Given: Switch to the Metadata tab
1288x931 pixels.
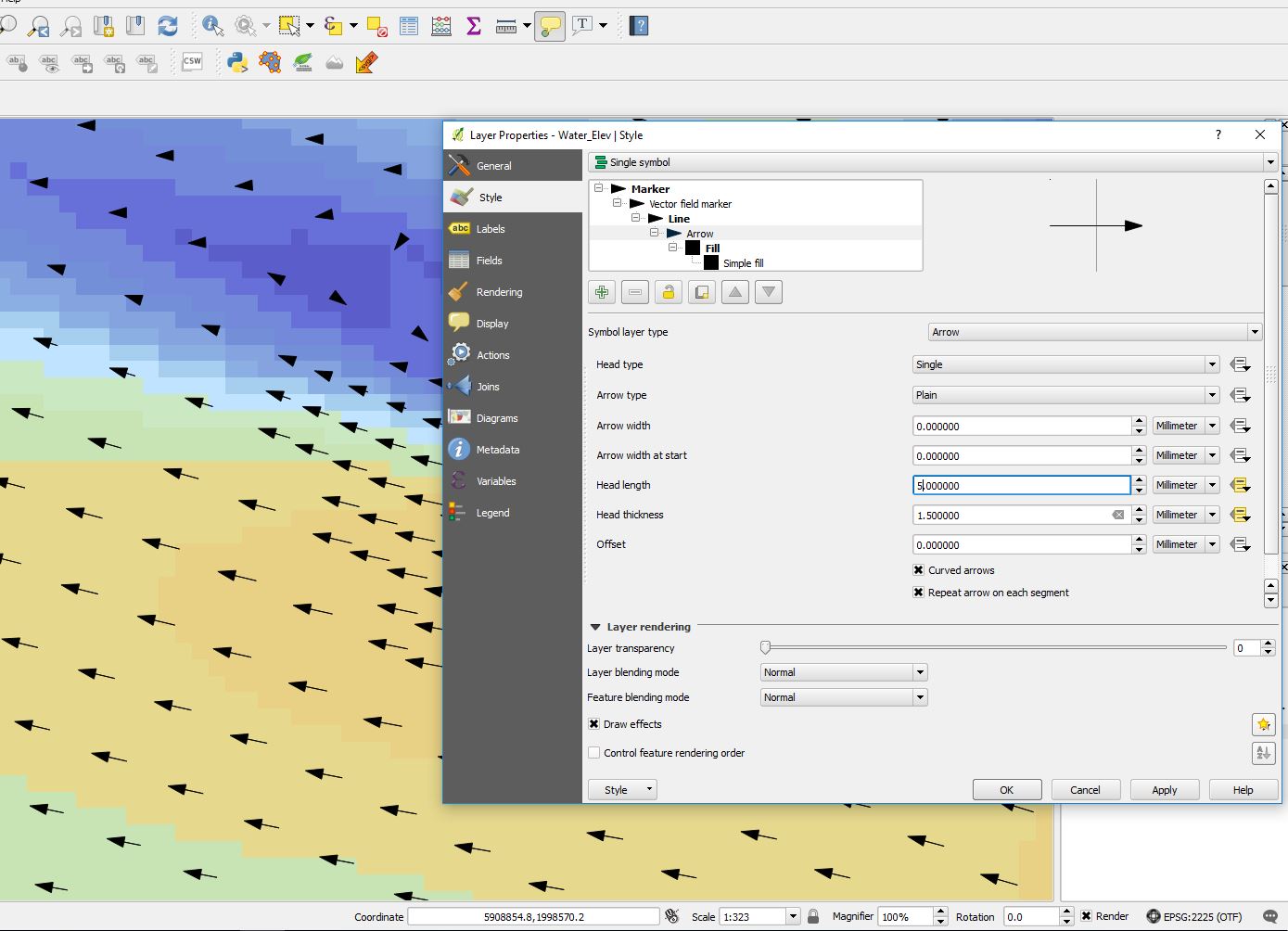Looking at the screenshot, I should pyautogui.click(x=513, y=450).
